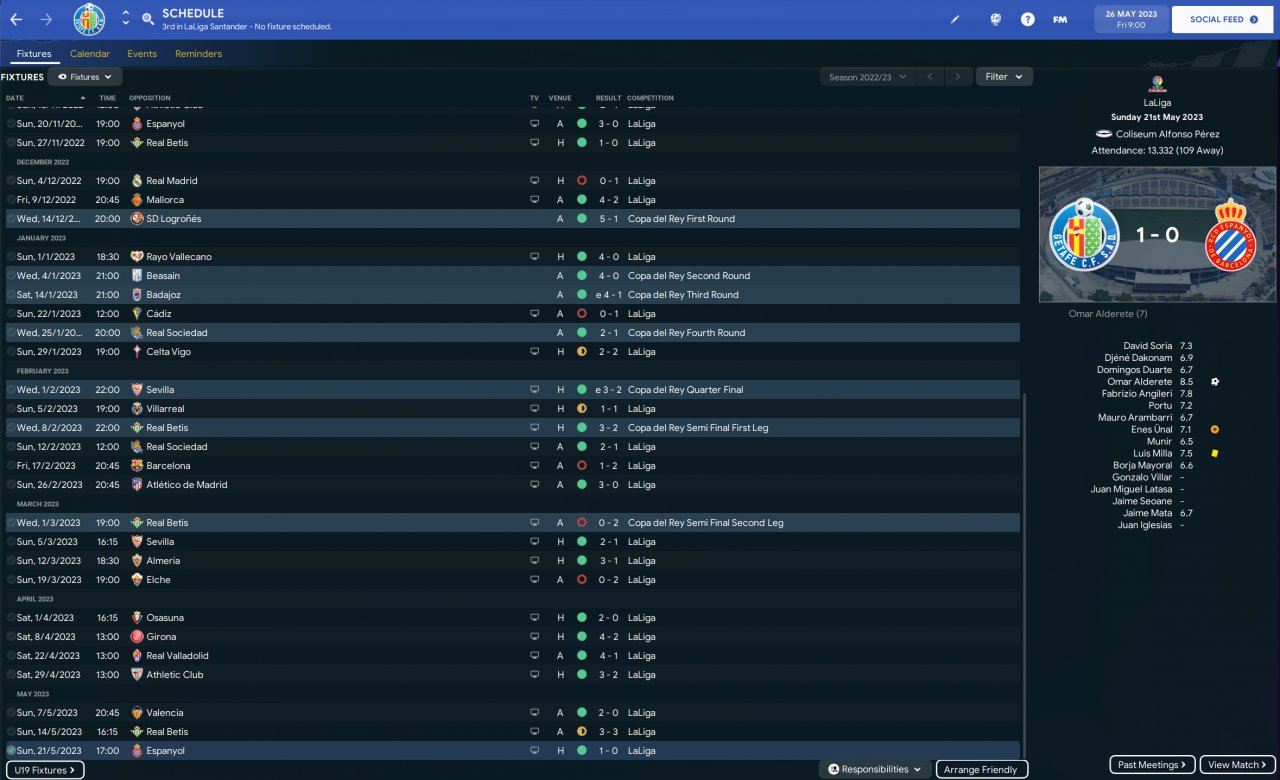Click the Celta Vigo club badge
The image size is (1280, 780).
point(137,352)
